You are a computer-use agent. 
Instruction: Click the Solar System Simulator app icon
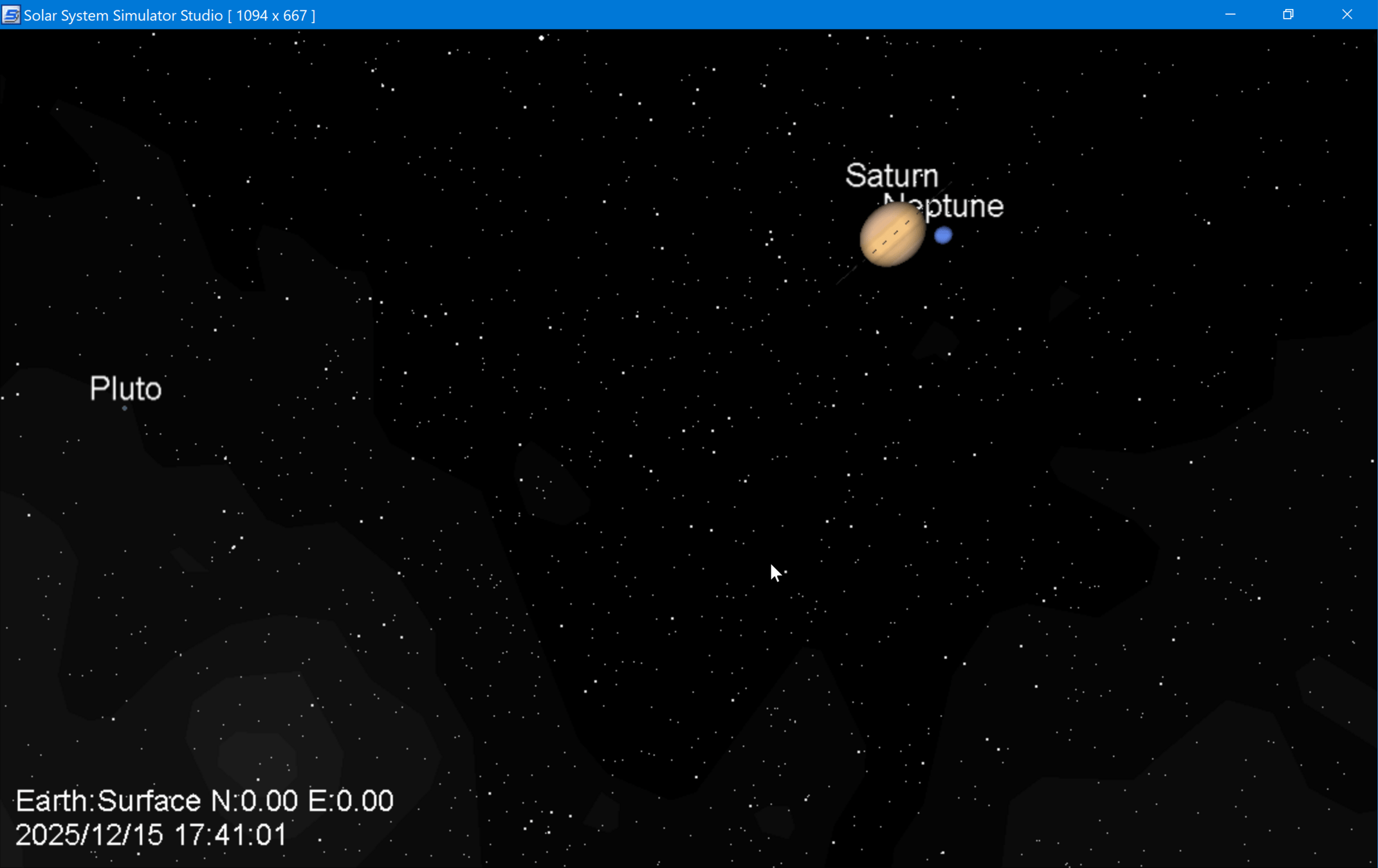(x=11, y=14)
